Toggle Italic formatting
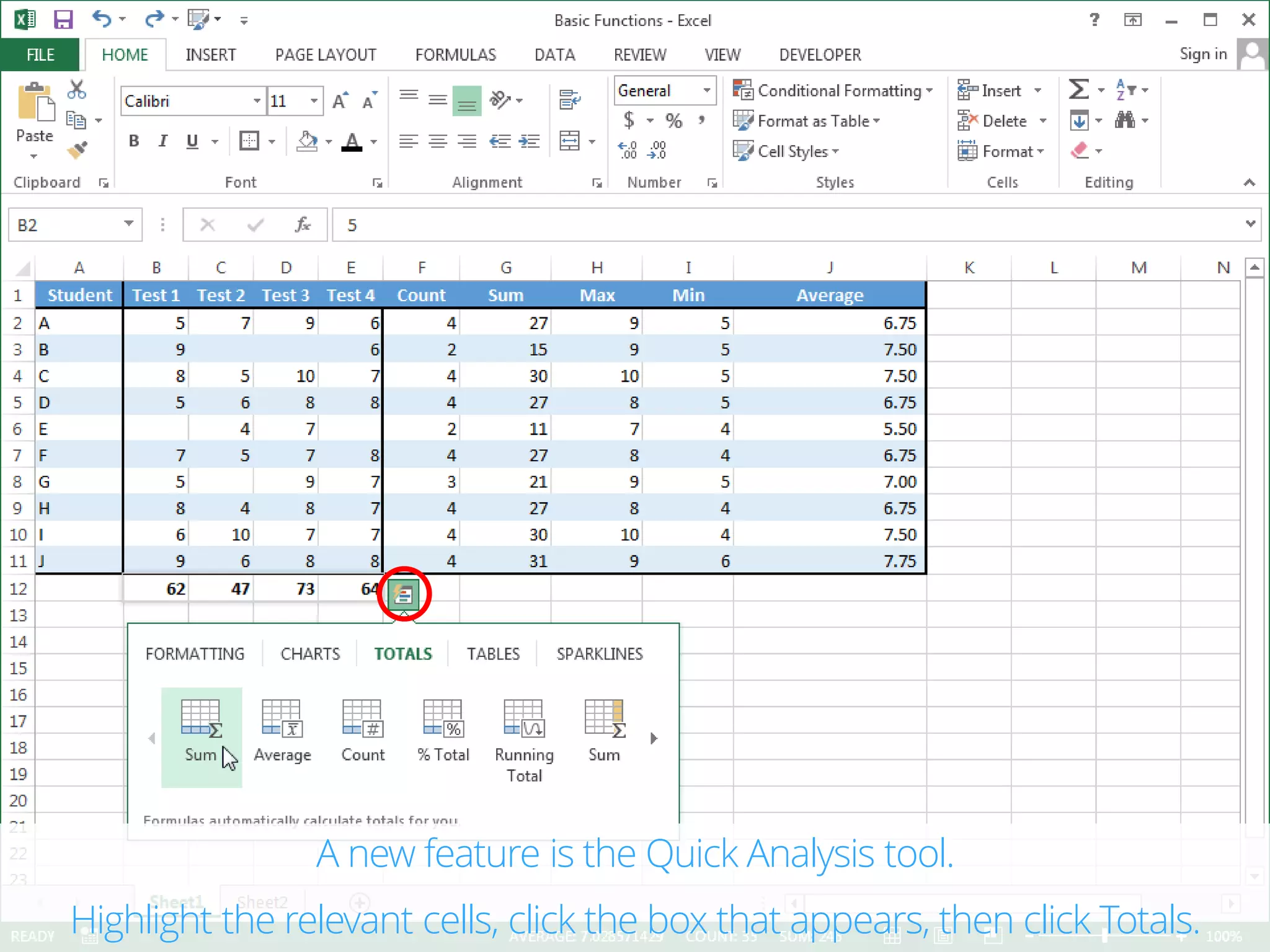Screen dimensions: 1270x952 [163, 141]
